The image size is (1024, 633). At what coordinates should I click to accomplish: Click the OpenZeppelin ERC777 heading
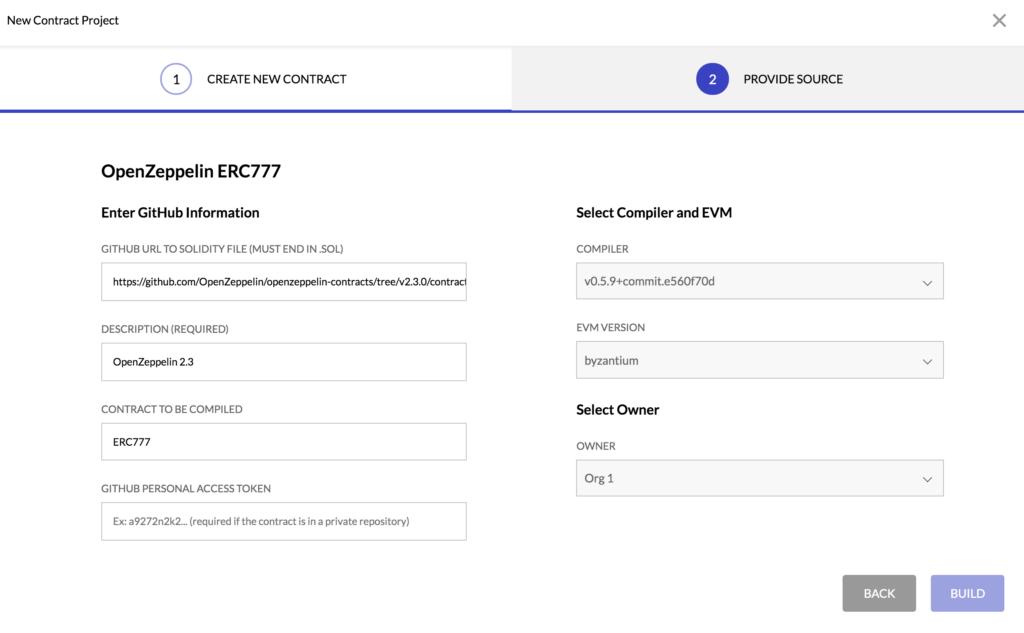click(x=191, y=171)
